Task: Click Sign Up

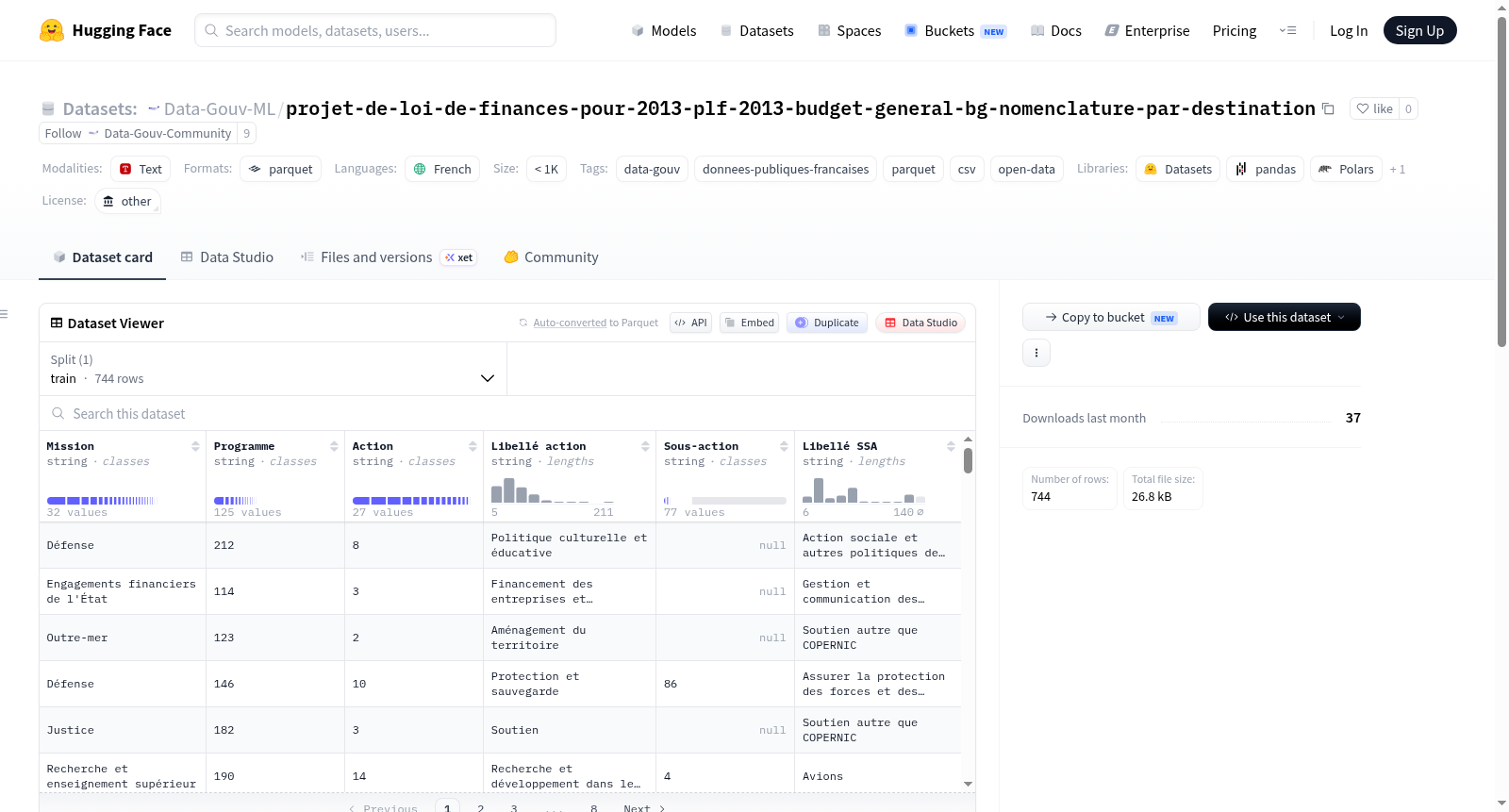Action: pyautogui.click(x=1419, y=30)
